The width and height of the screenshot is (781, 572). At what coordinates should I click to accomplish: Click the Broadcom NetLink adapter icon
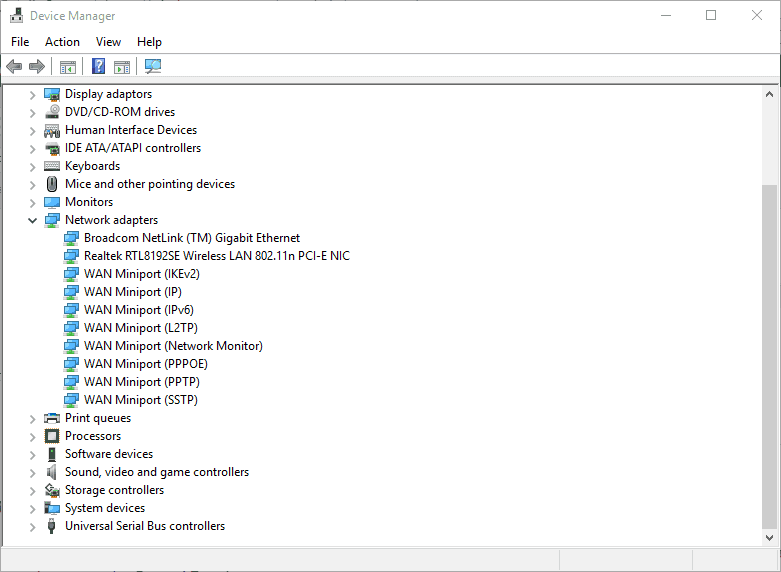click(x=71, y=238)
